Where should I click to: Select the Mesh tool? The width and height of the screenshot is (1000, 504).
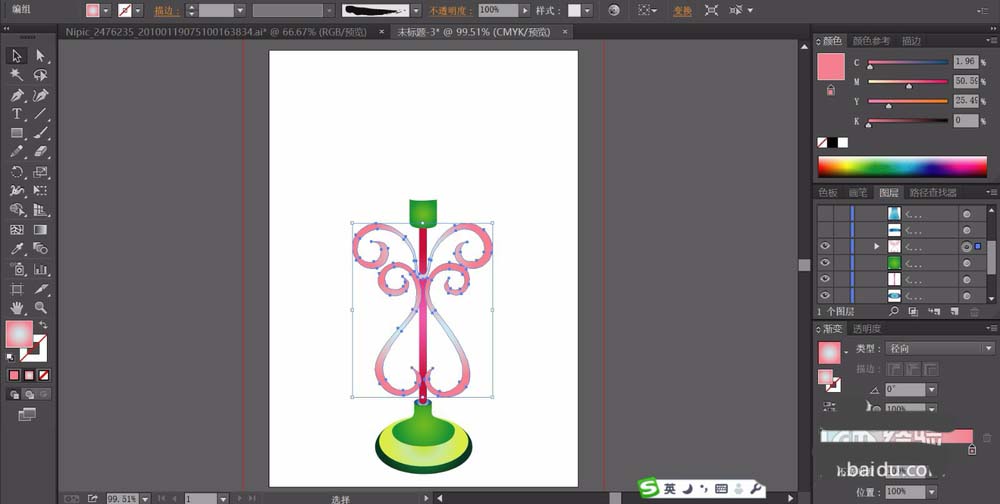point(17,230)
